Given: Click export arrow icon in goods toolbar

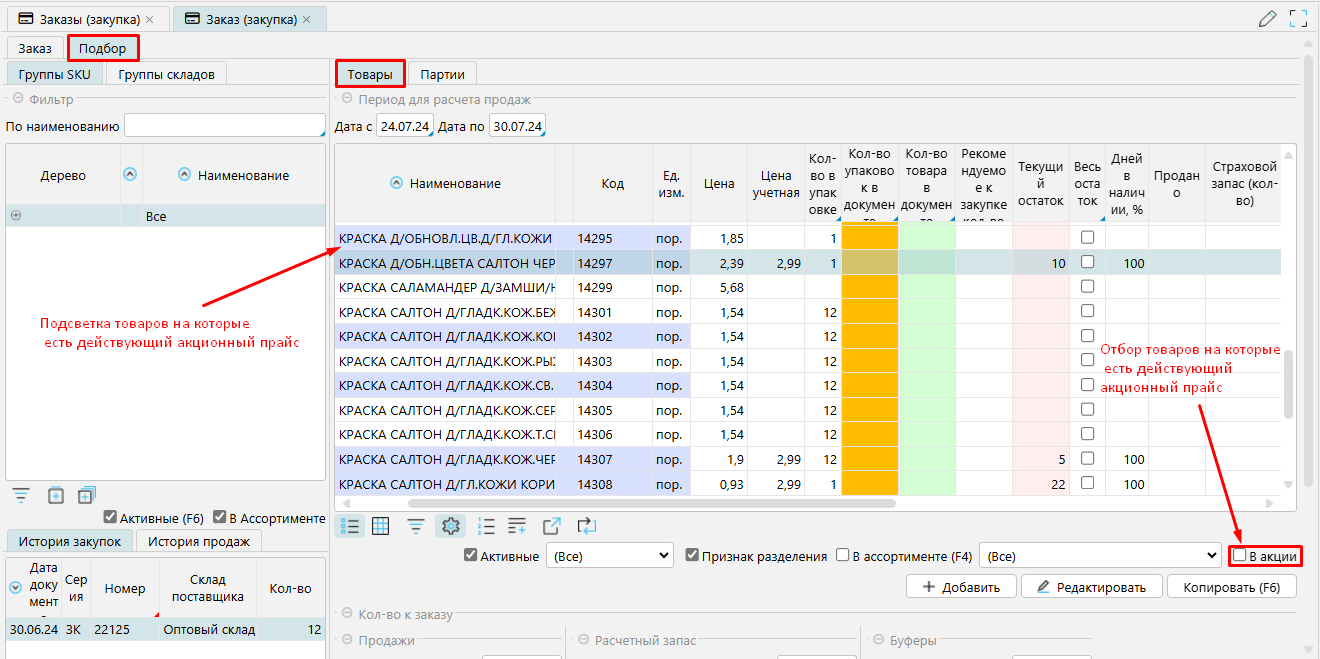Looking at the screenshot, I should point(552,526).
